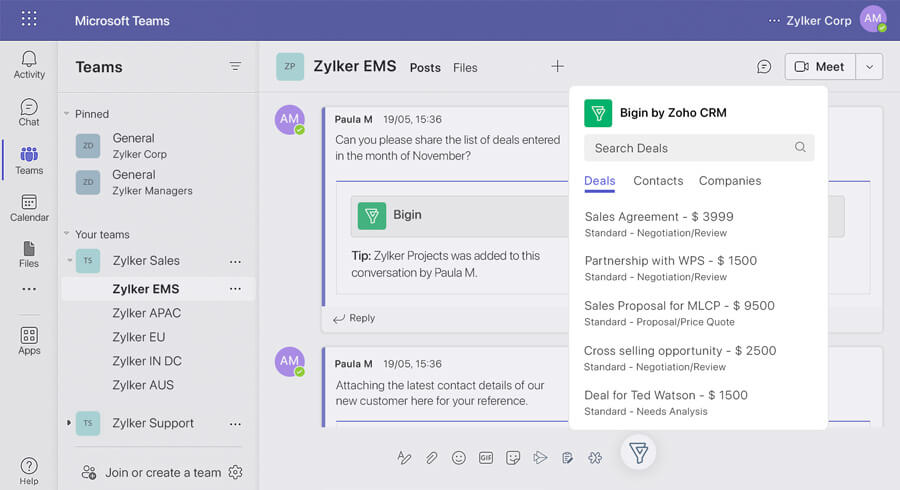Switch to the Files tab
Image resolution: width=900 pixels, height=490 pixels.
coord(465,68)
